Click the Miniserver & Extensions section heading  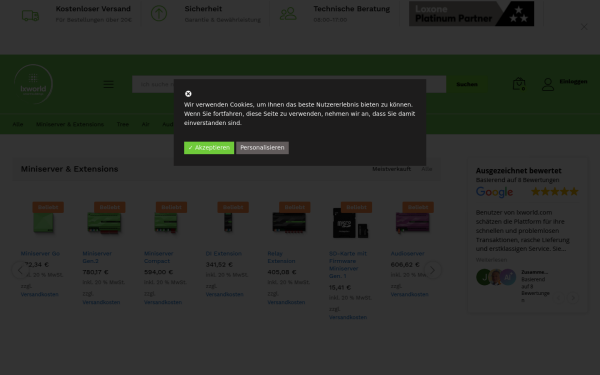point(69,169)
